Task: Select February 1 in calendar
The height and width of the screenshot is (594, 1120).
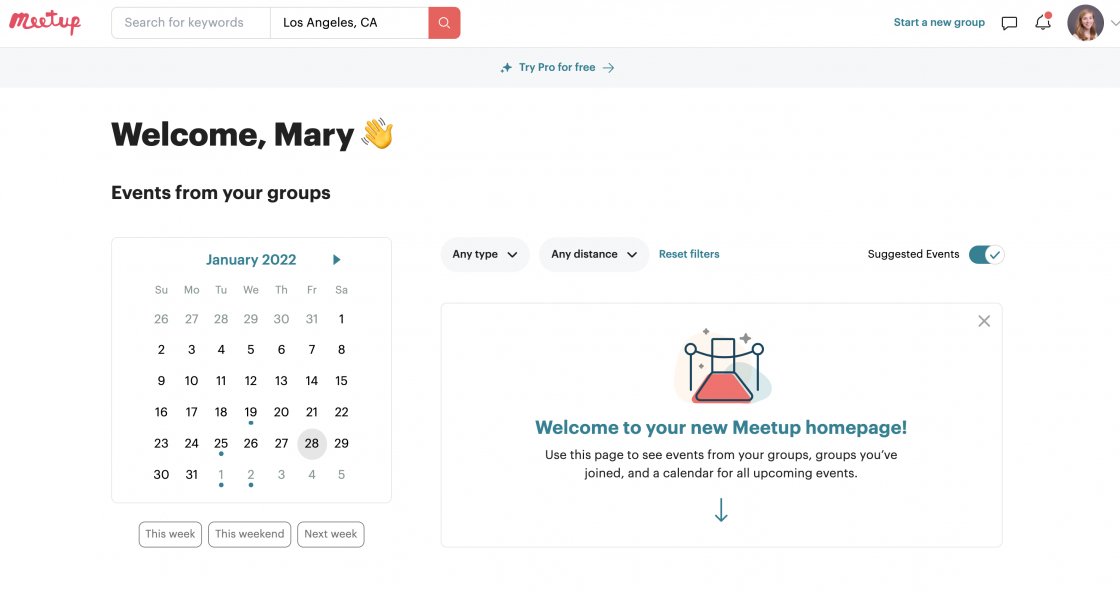Action: [x=221, y=475]
